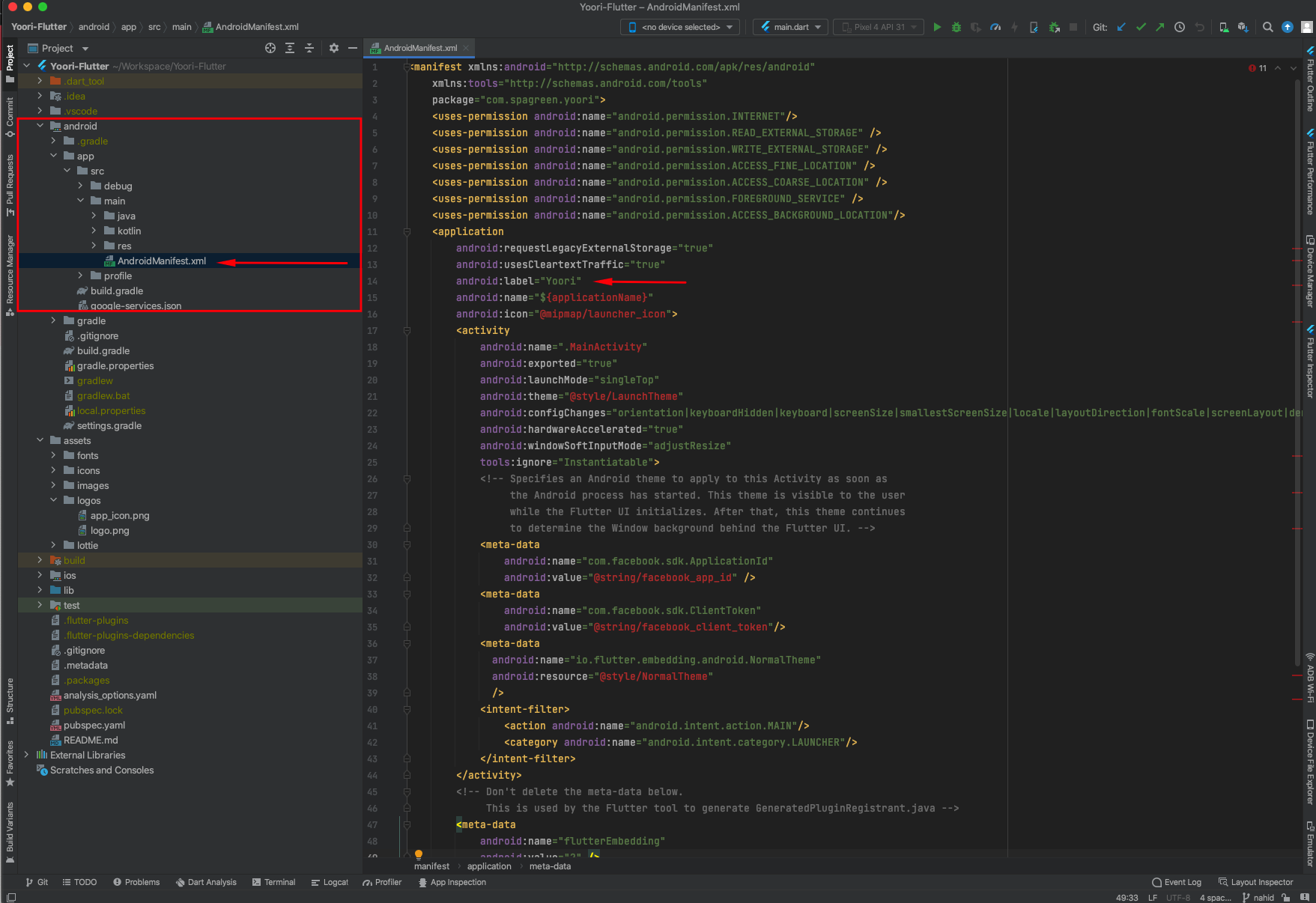Image resolution: width=1316 pixels, height=903 pixels.
Task: Open the Project tool window tab
Action: tap(10, 64)
